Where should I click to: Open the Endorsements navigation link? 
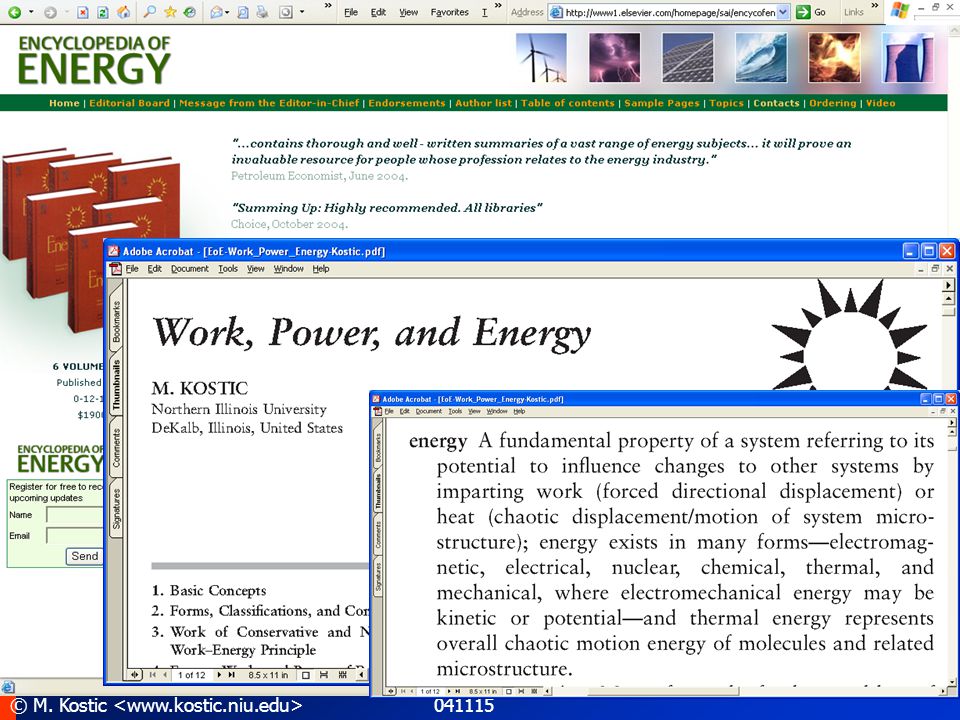point(407,103)
